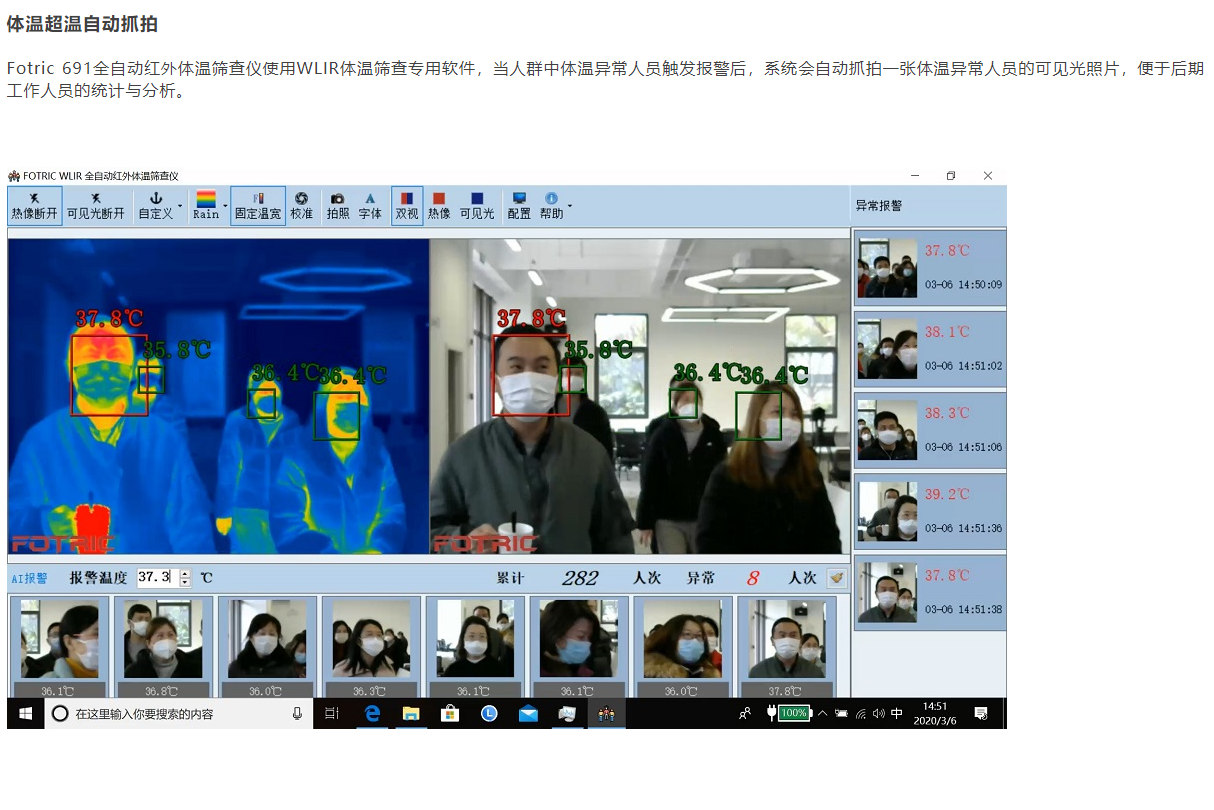Click the 可见光断开 visible-light disconnect button
This screenshot has width=1214, height=810.
click(96, 206)
